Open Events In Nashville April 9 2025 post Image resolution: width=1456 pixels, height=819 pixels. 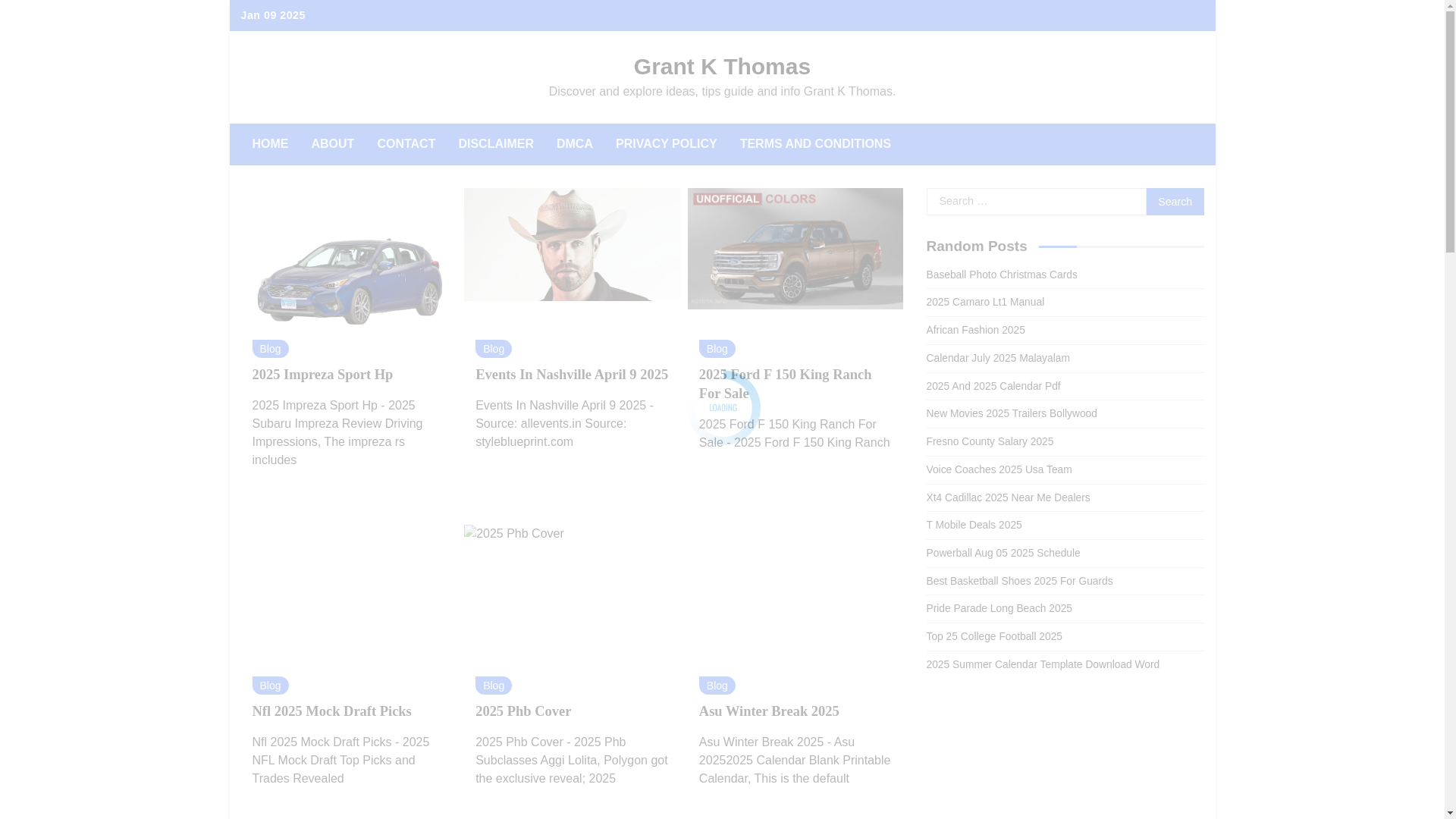click(572, 375)
